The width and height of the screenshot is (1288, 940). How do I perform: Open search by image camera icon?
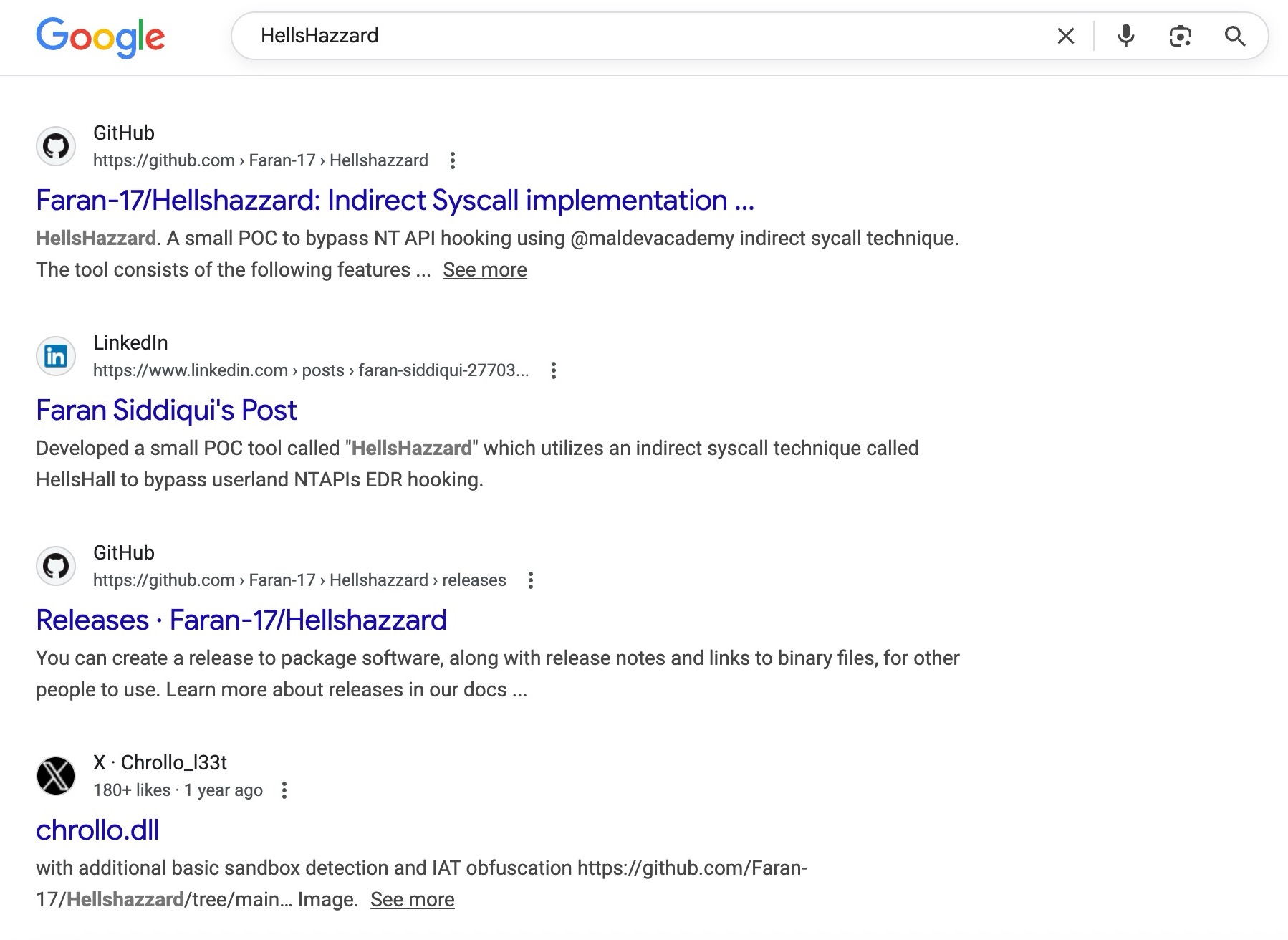click(x=1180, y=36)
